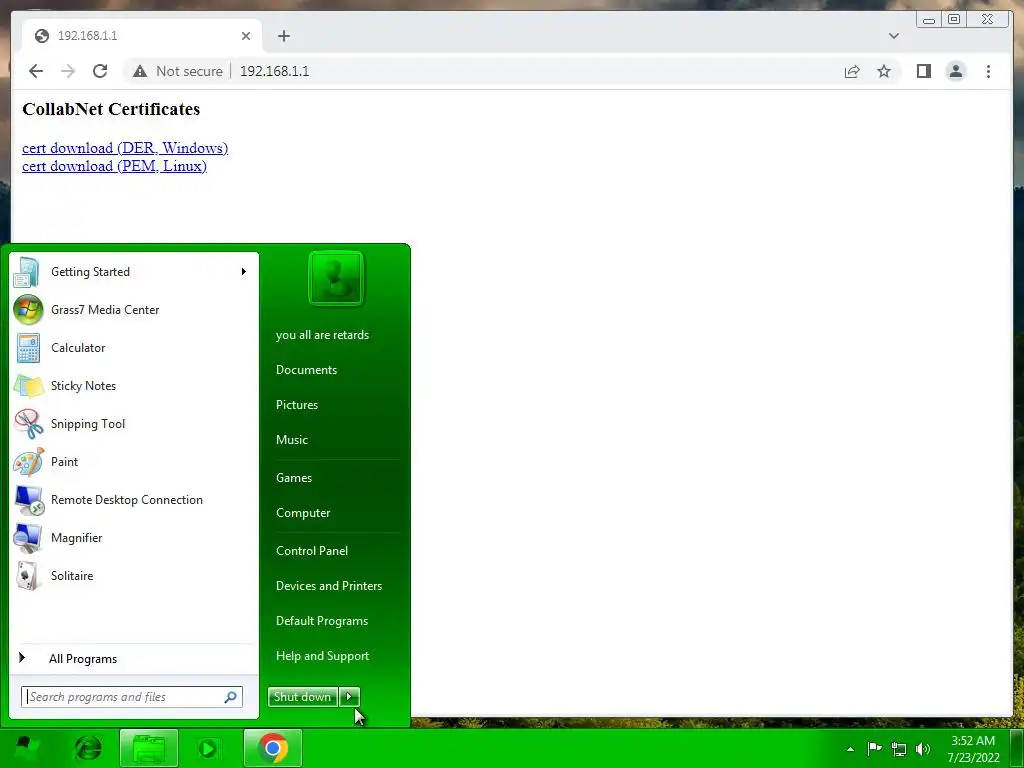Click the network tray icon
Screen dimensions: 1024x768
tap(899, 749)
